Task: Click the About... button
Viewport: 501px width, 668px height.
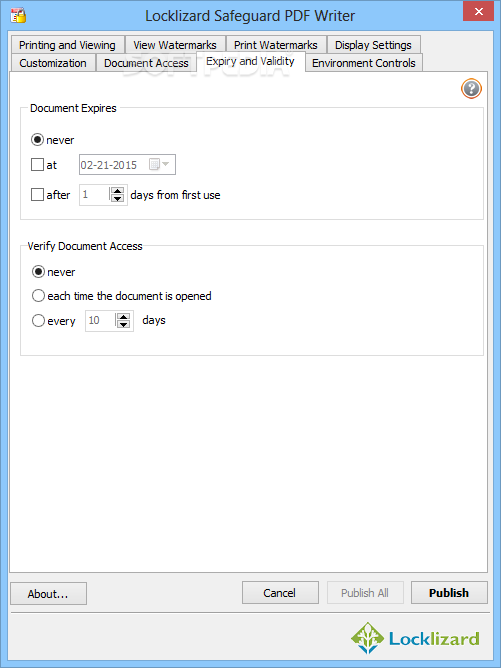Action: click(x=48, y=593)
